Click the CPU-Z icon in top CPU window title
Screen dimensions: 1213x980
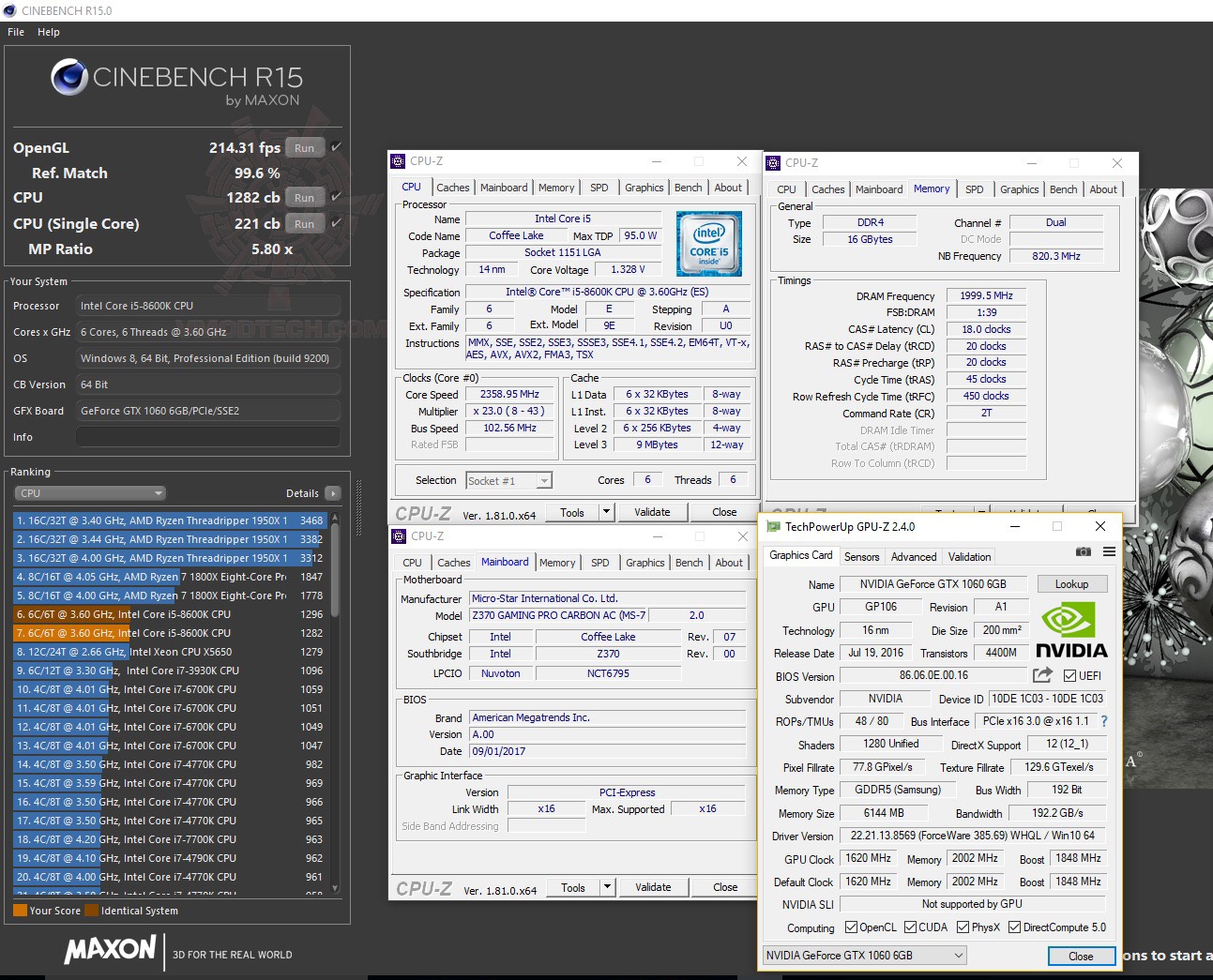(x=399, y=161)
